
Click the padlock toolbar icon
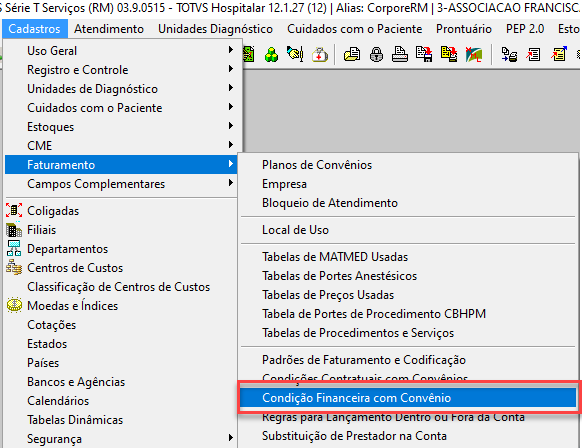pos(376,55)
